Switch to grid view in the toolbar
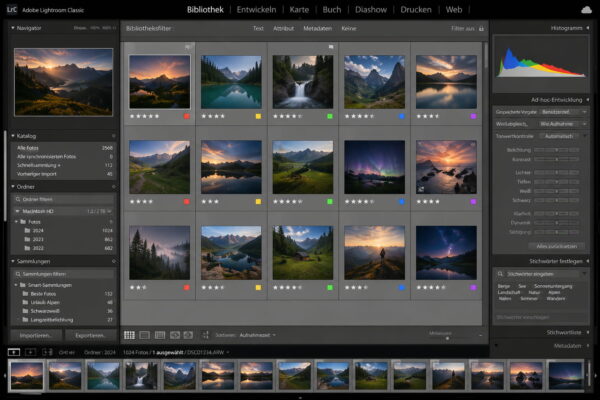The width and height of the screenshot is (600, 400). tap(129, 335)
